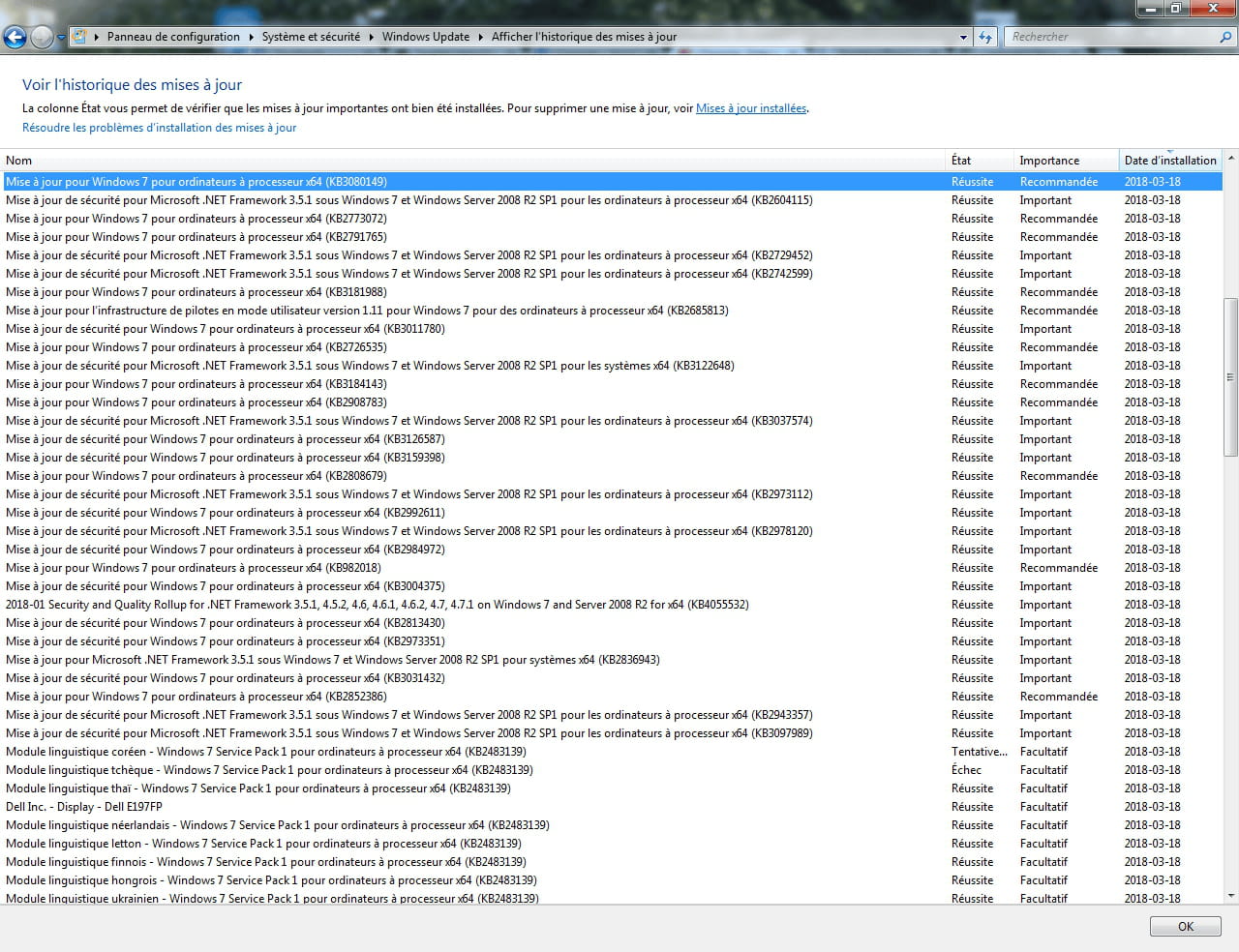This screenshot has height=952, width=1239.
Task: Sort by the État column header
Action: tap(980, 161)
